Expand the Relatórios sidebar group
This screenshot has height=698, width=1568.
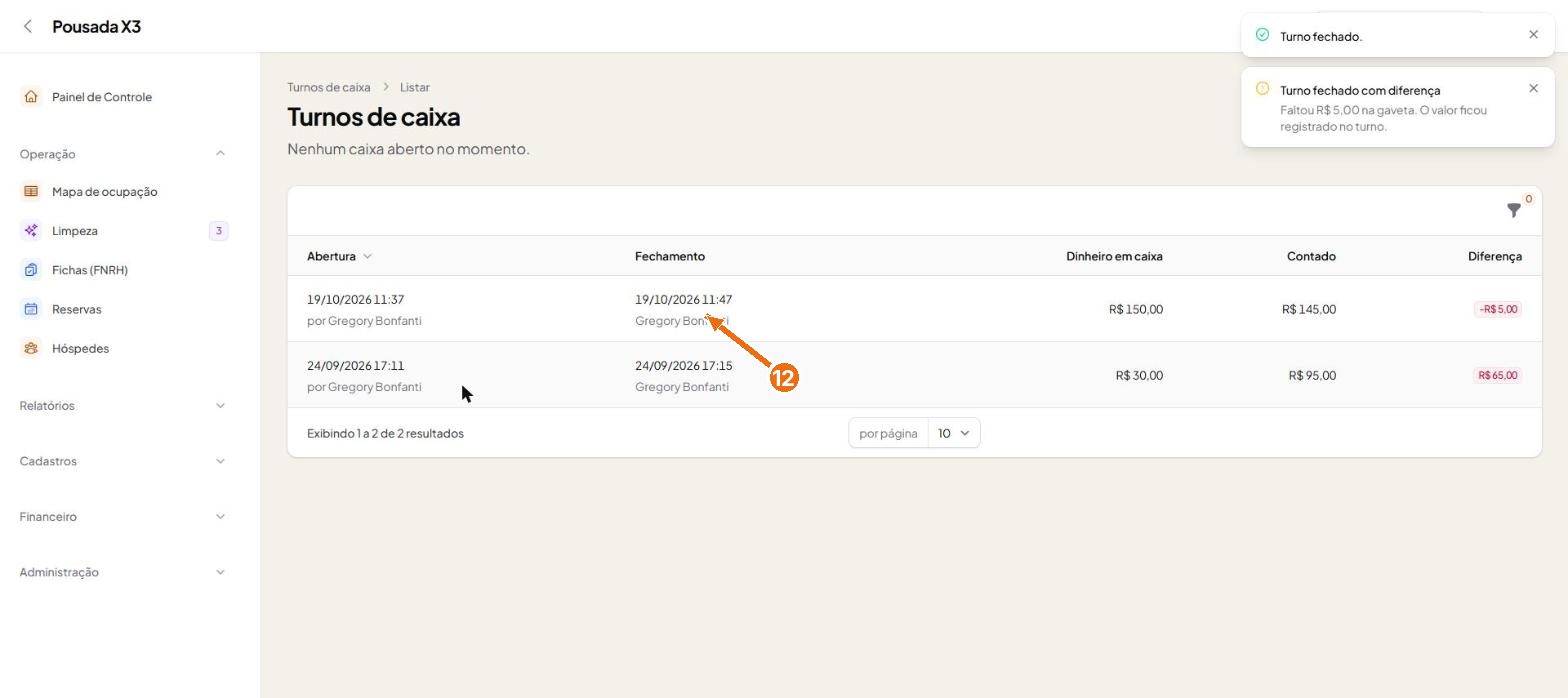(220, 406)
